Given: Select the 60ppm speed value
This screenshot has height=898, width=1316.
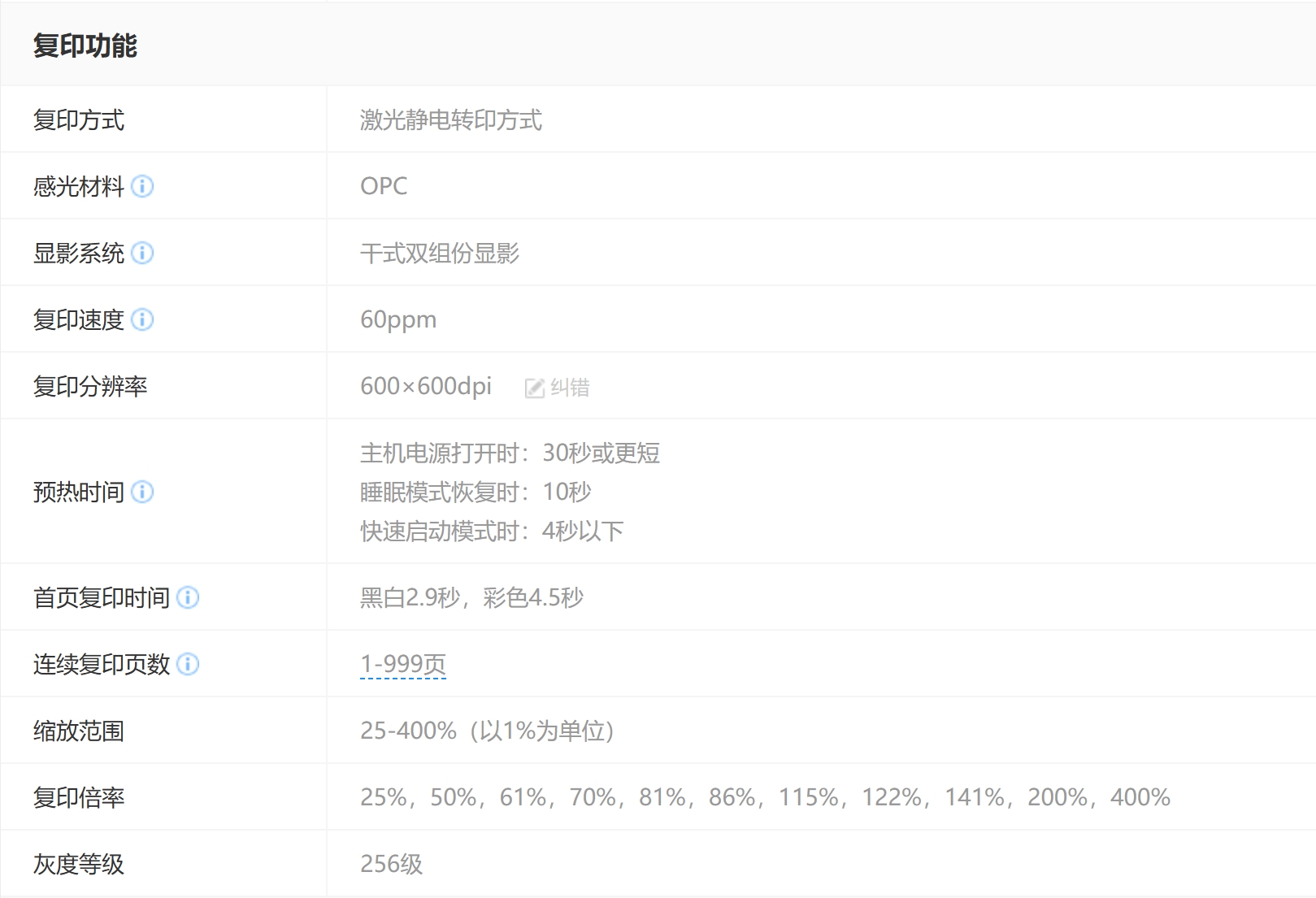Looking at the screenshot, I should point(398,320).
